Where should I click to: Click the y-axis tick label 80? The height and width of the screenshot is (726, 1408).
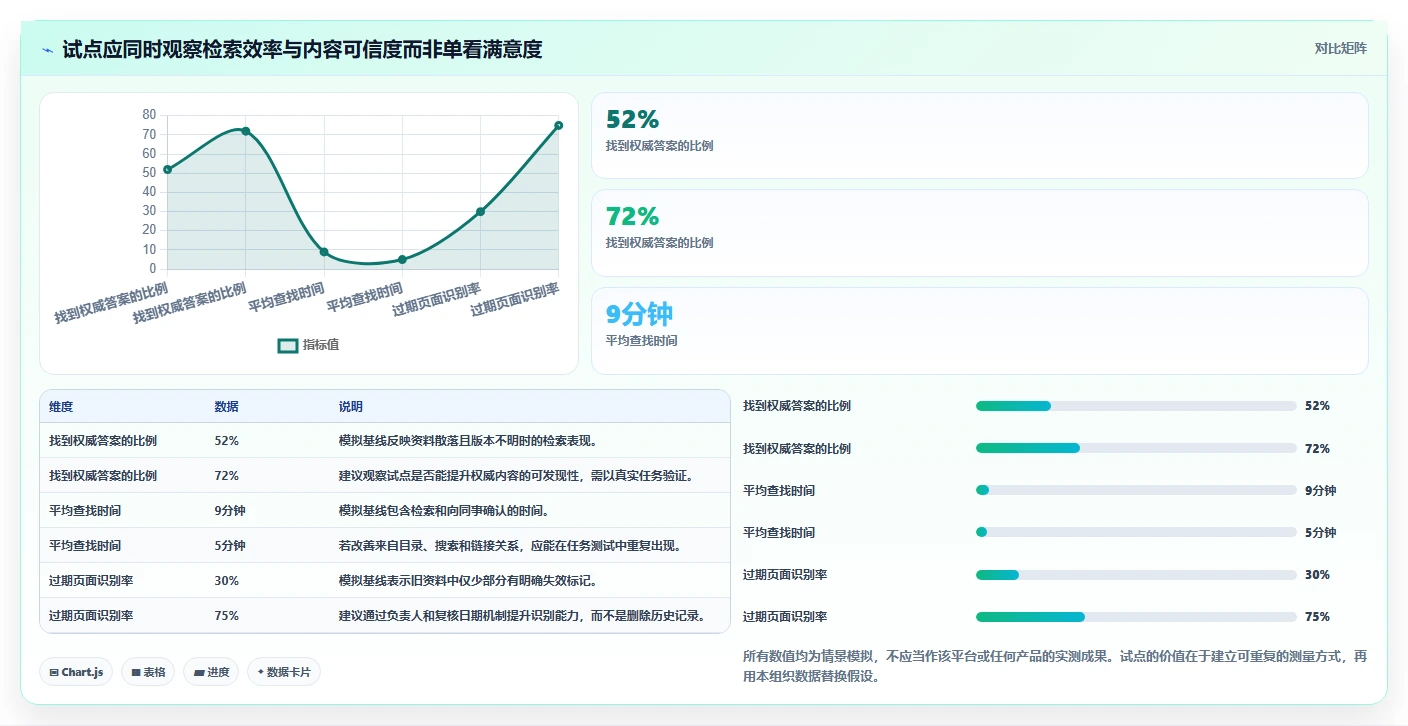pos(149,115)
